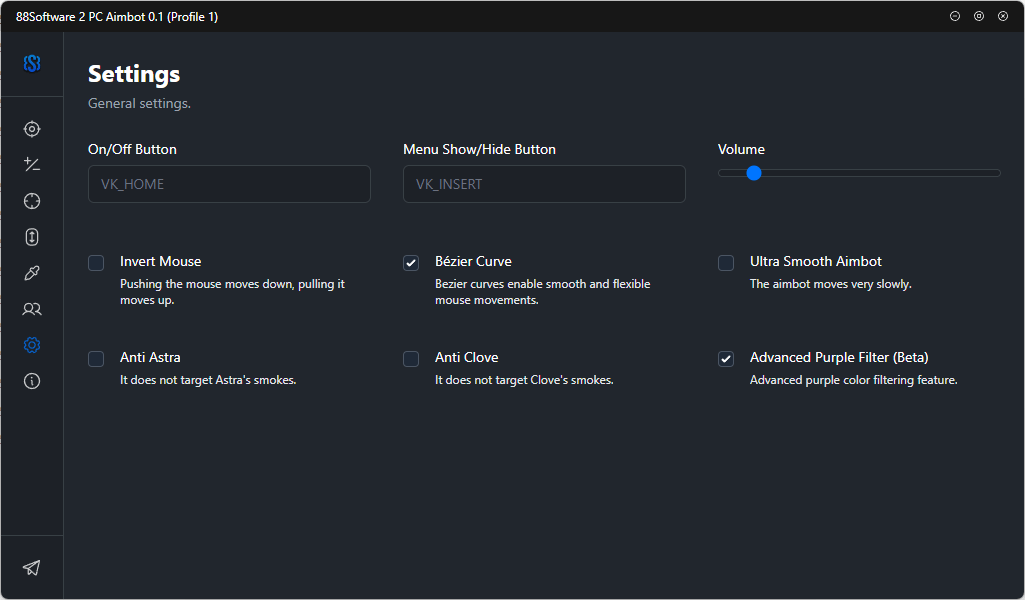Viewport: 1025px width, 600px height.
Task: Click the paper plane icon at the sidebar bottom
Action: 32,567
